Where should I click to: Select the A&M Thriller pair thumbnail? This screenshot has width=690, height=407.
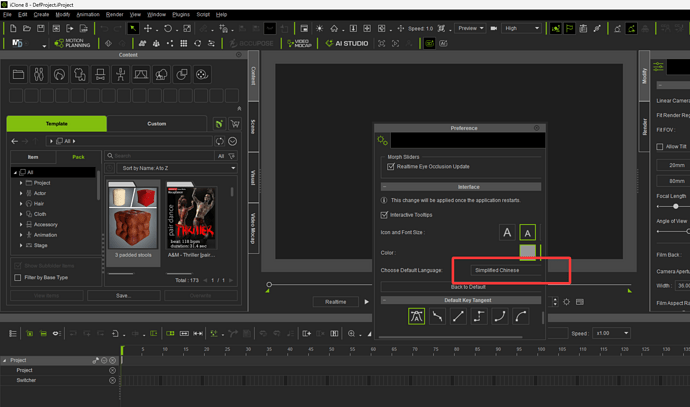pyautogui.click(x=191, y=220)
